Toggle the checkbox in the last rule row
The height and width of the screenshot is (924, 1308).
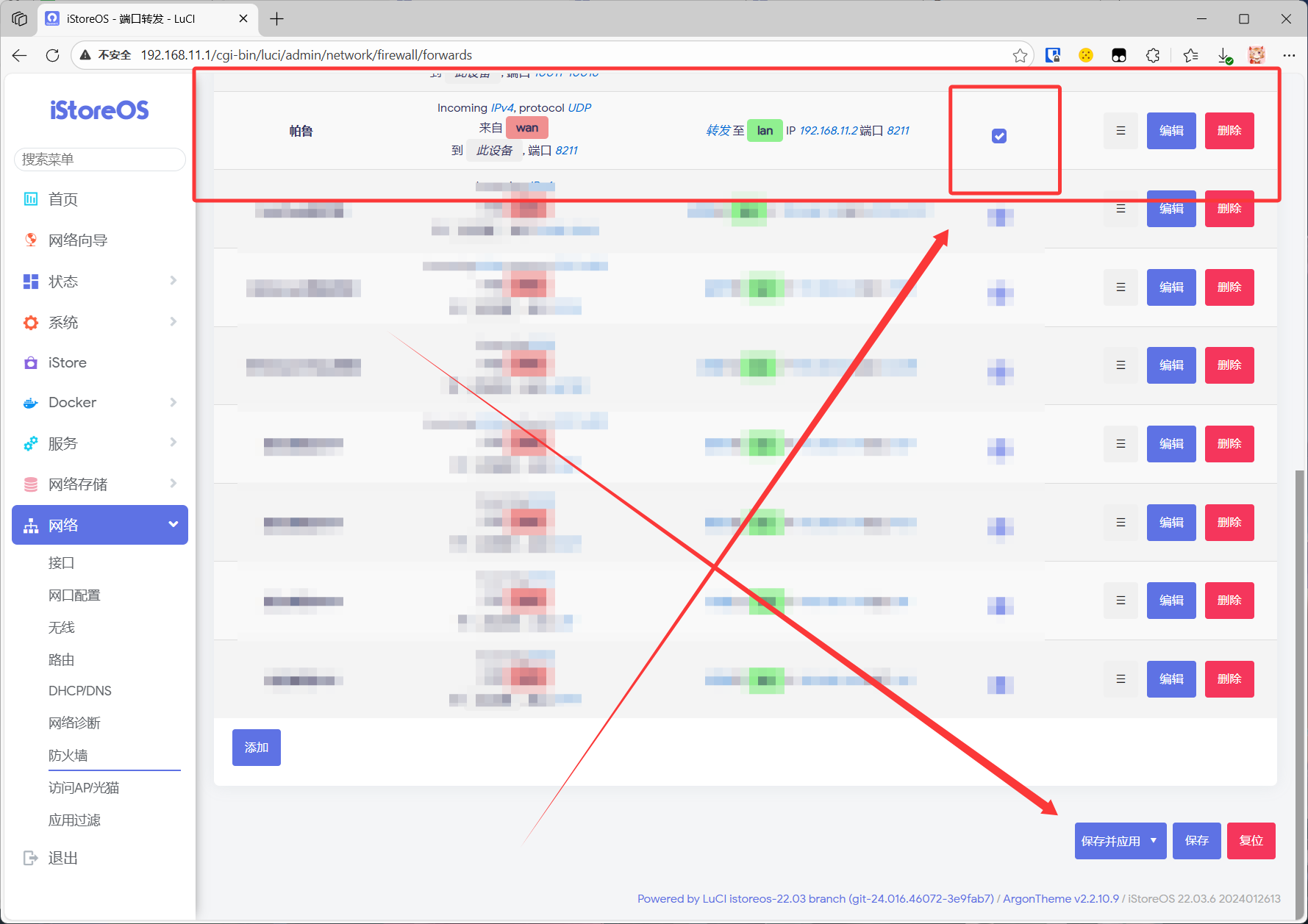point(1000,684)
